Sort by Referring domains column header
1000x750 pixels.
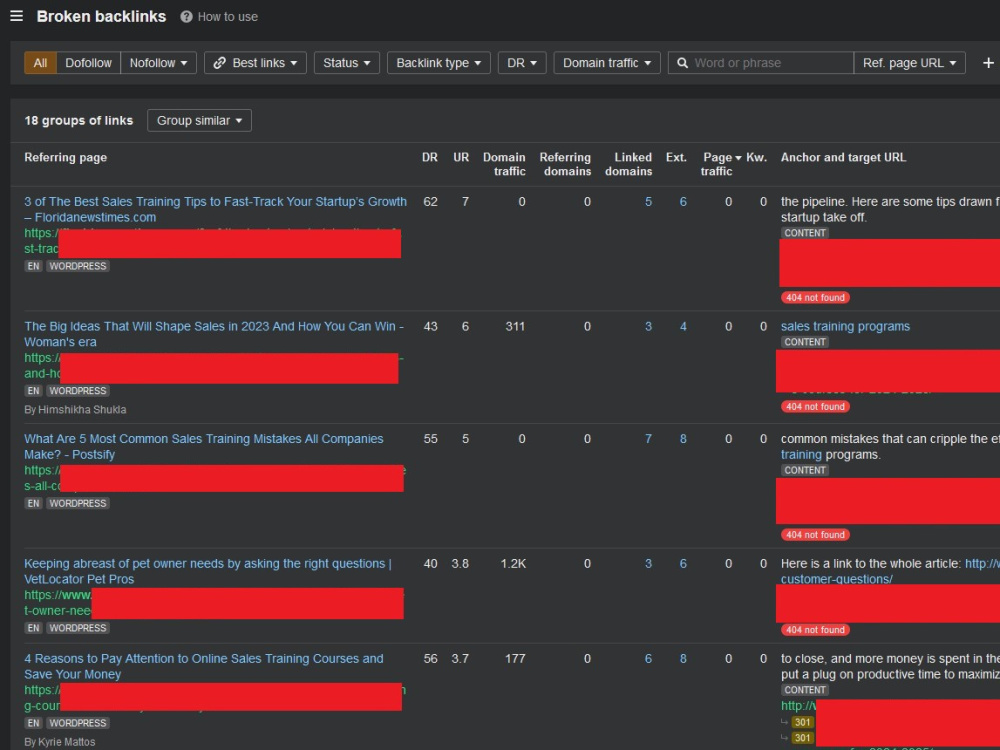click(565, 164)
